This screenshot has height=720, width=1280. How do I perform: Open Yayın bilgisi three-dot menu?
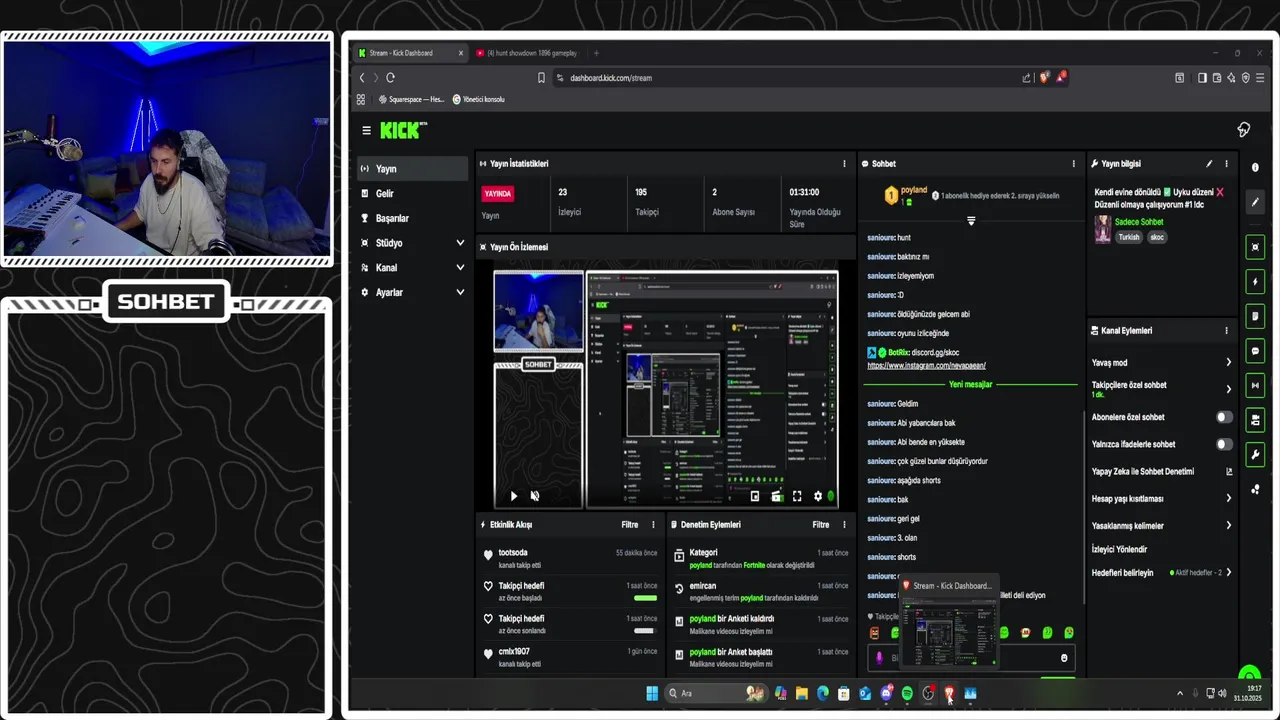point(1226,164)
